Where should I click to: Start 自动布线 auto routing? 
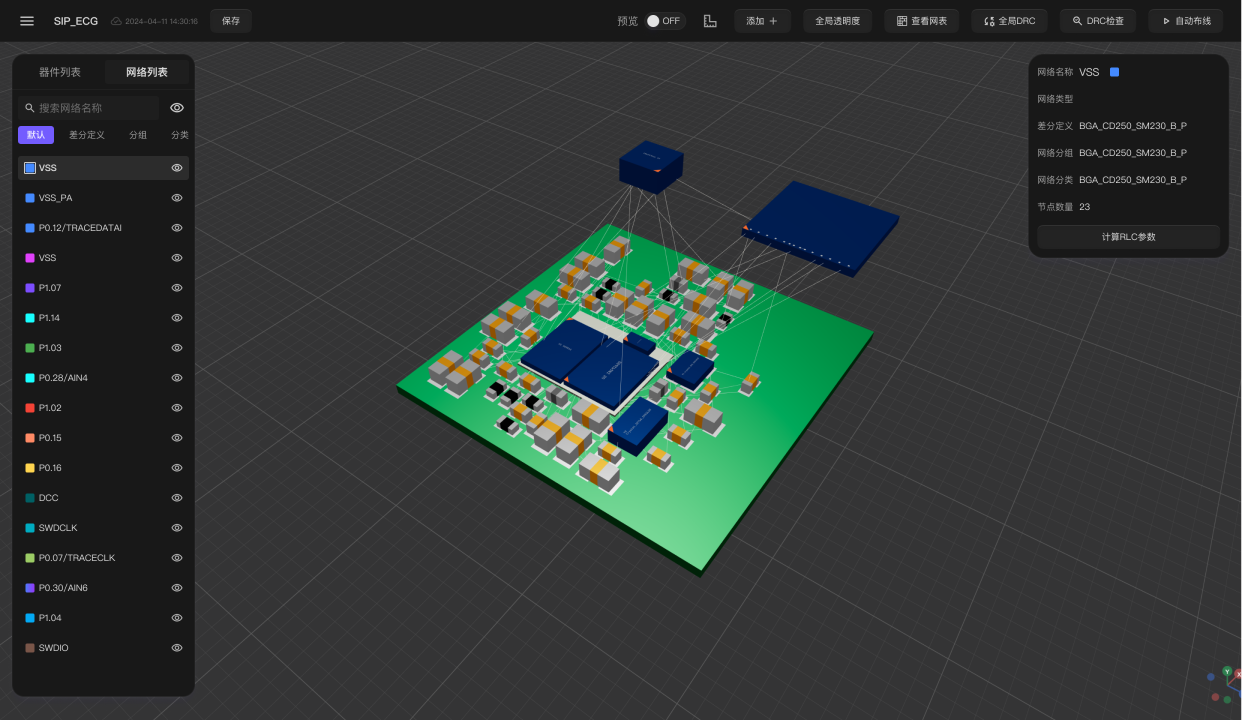(x=1185, y=21)
